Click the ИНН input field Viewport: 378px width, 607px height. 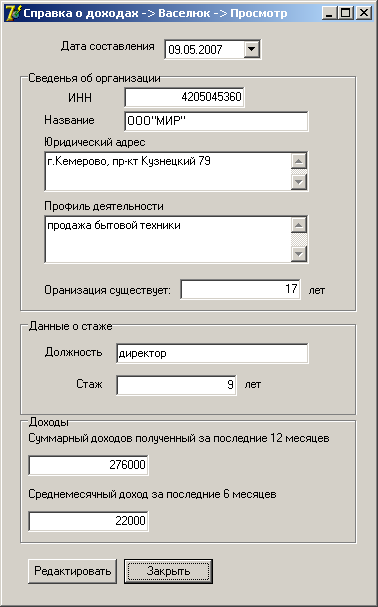(x=184, y=97)
